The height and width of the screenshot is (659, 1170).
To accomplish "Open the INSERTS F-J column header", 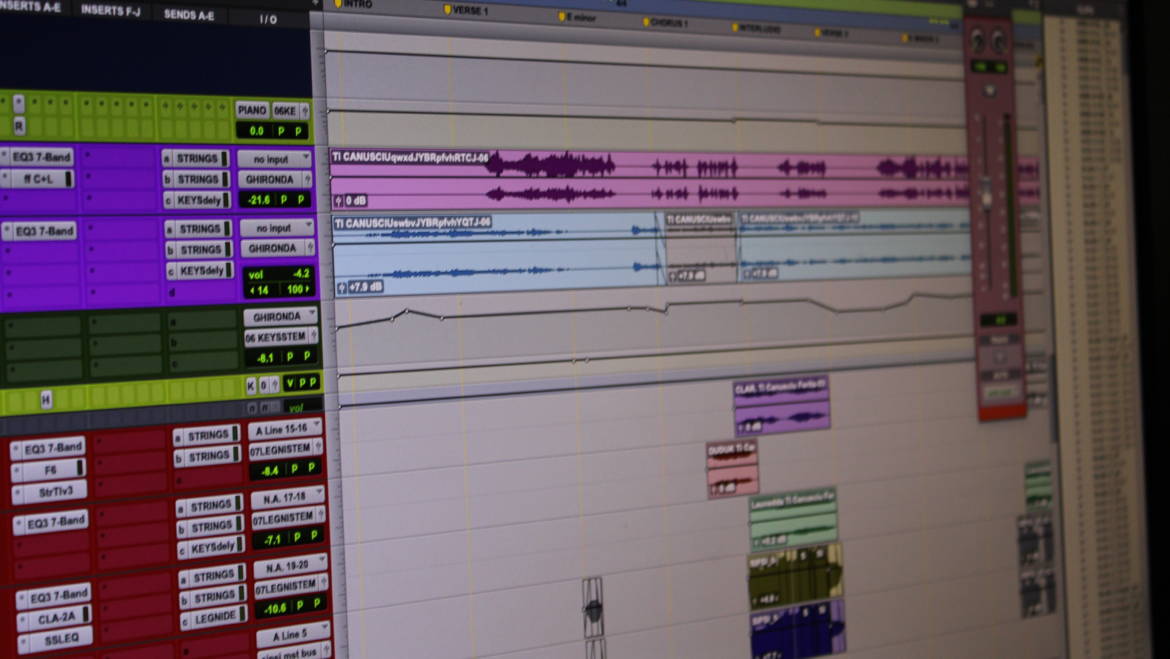I will point(110,10).
